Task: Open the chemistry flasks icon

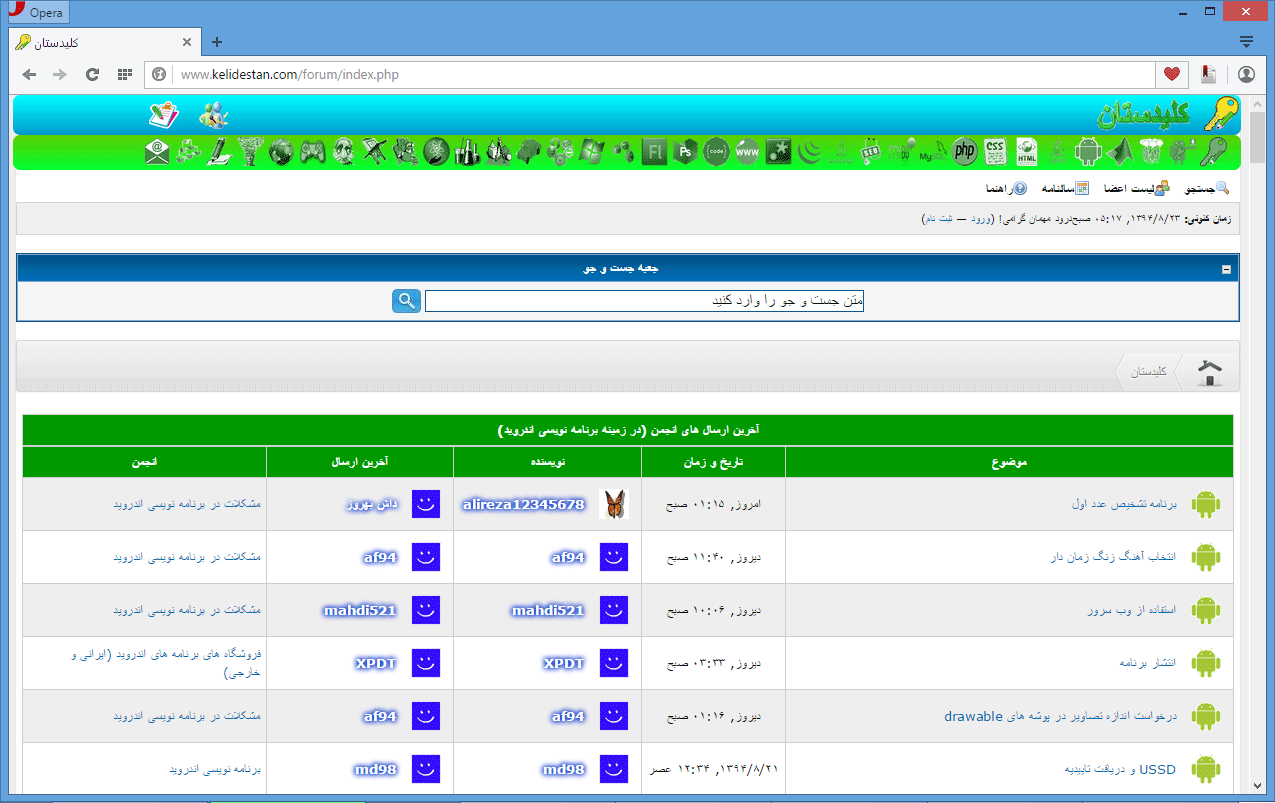Action: point(467,151)
